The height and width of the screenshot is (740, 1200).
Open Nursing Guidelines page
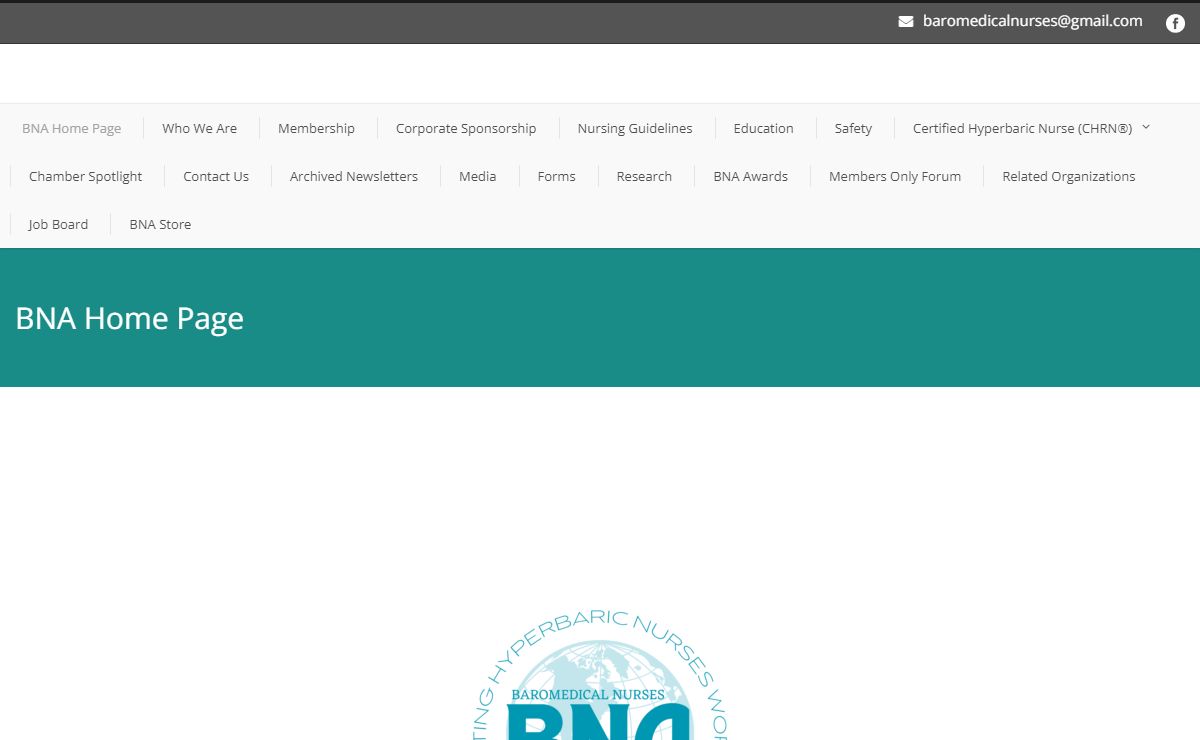(635, 128)
